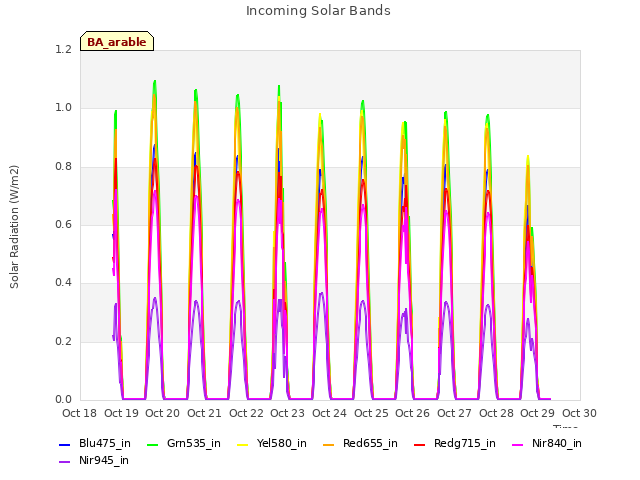Click the Oct 25 x-axis tick label
This screenshot has height=480, width=640.
[371, 413]
